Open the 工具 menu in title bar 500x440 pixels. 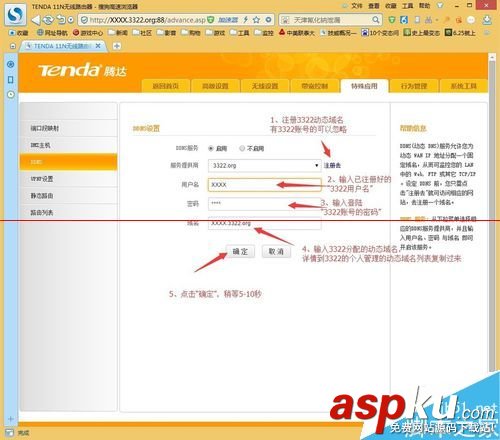[407, 6]
